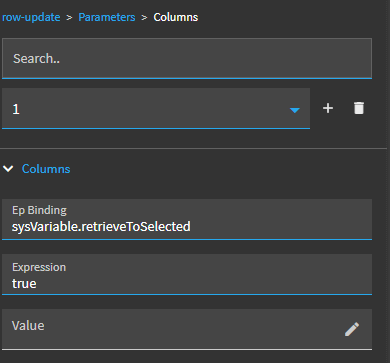Collapse the Columns section chevron
This screenshot has width=390, height=363.
pyautogui.click(x=8, y=169)
